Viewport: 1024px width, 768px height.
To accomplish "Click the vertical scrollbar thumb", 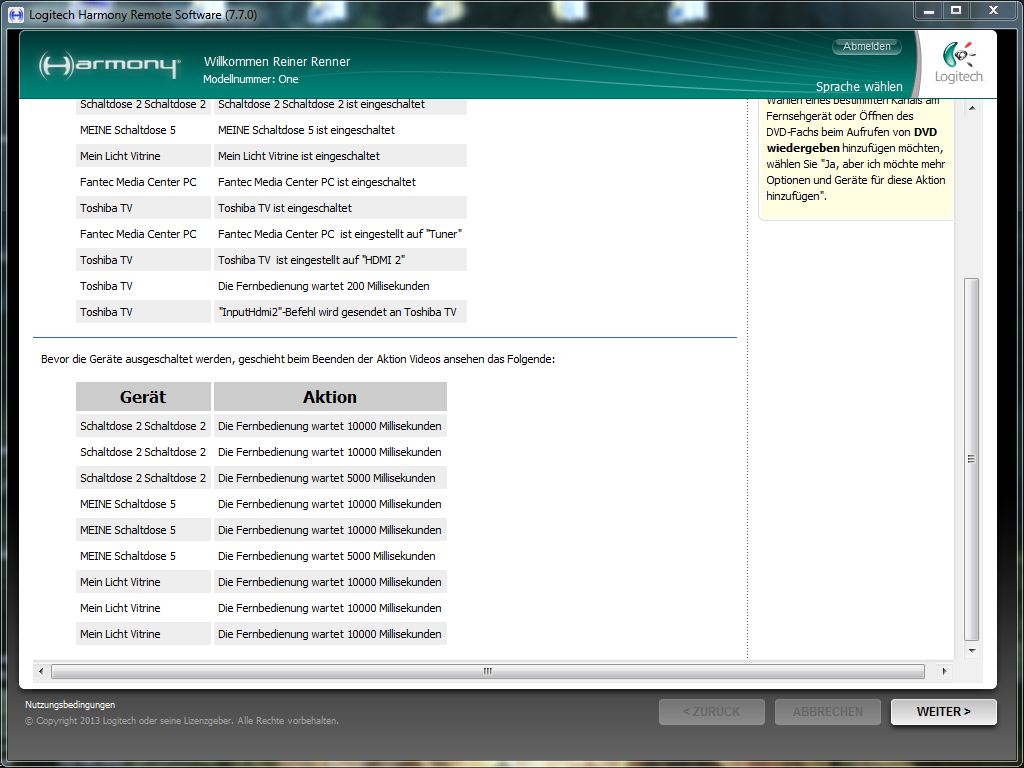I will 971,460.
